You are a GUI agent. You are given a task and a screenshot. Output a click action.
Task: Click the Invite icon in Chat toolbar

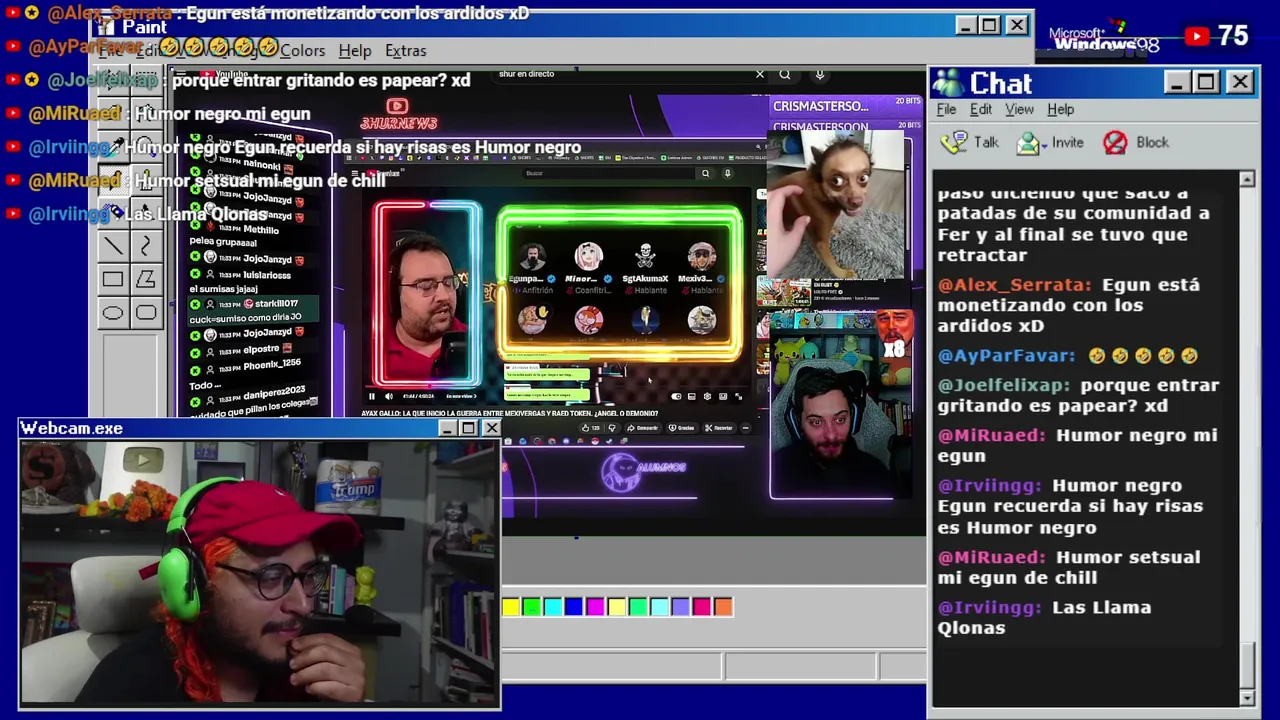pos(1028,143)
